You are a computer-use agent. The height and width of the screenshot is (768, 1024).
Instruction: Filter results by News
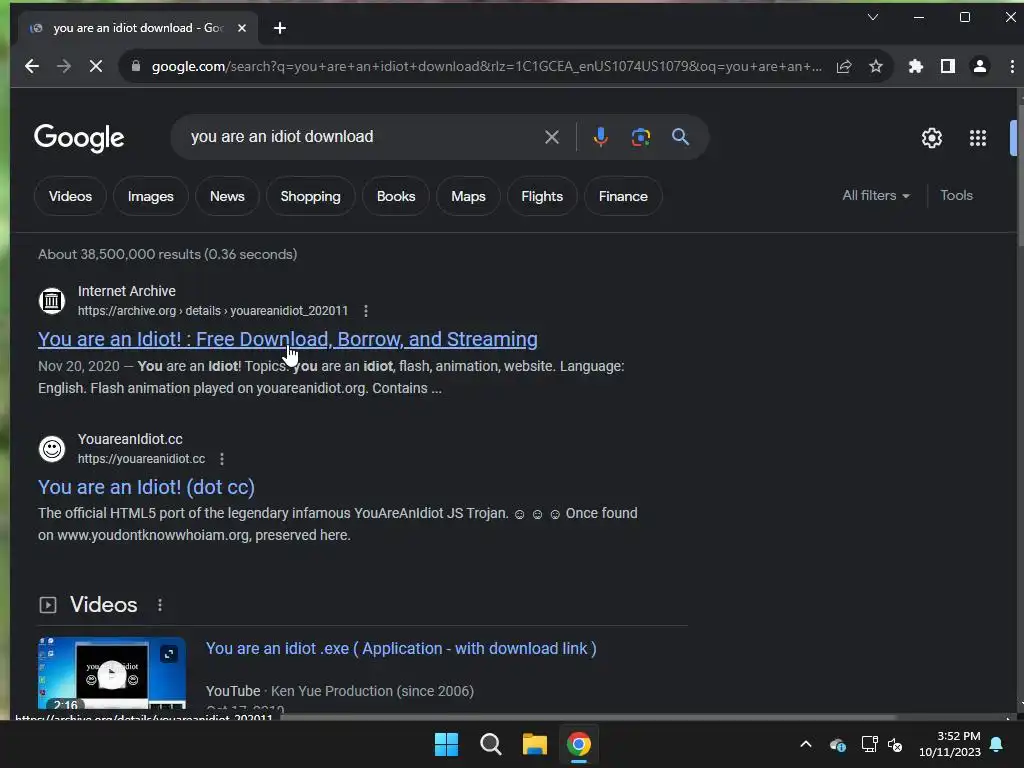click(227, 196)
